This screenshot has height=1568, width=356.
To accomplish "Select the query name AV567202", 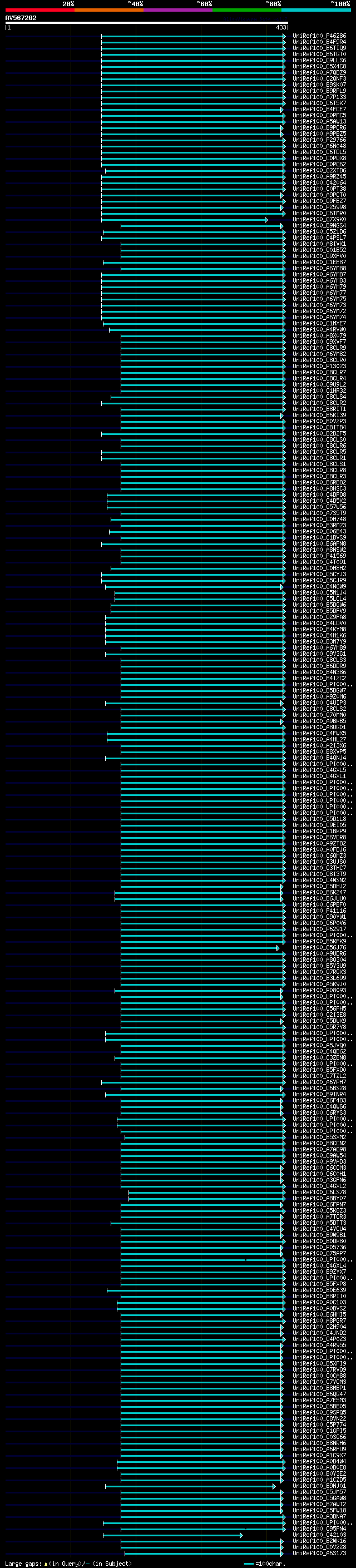I will (21, 18).
